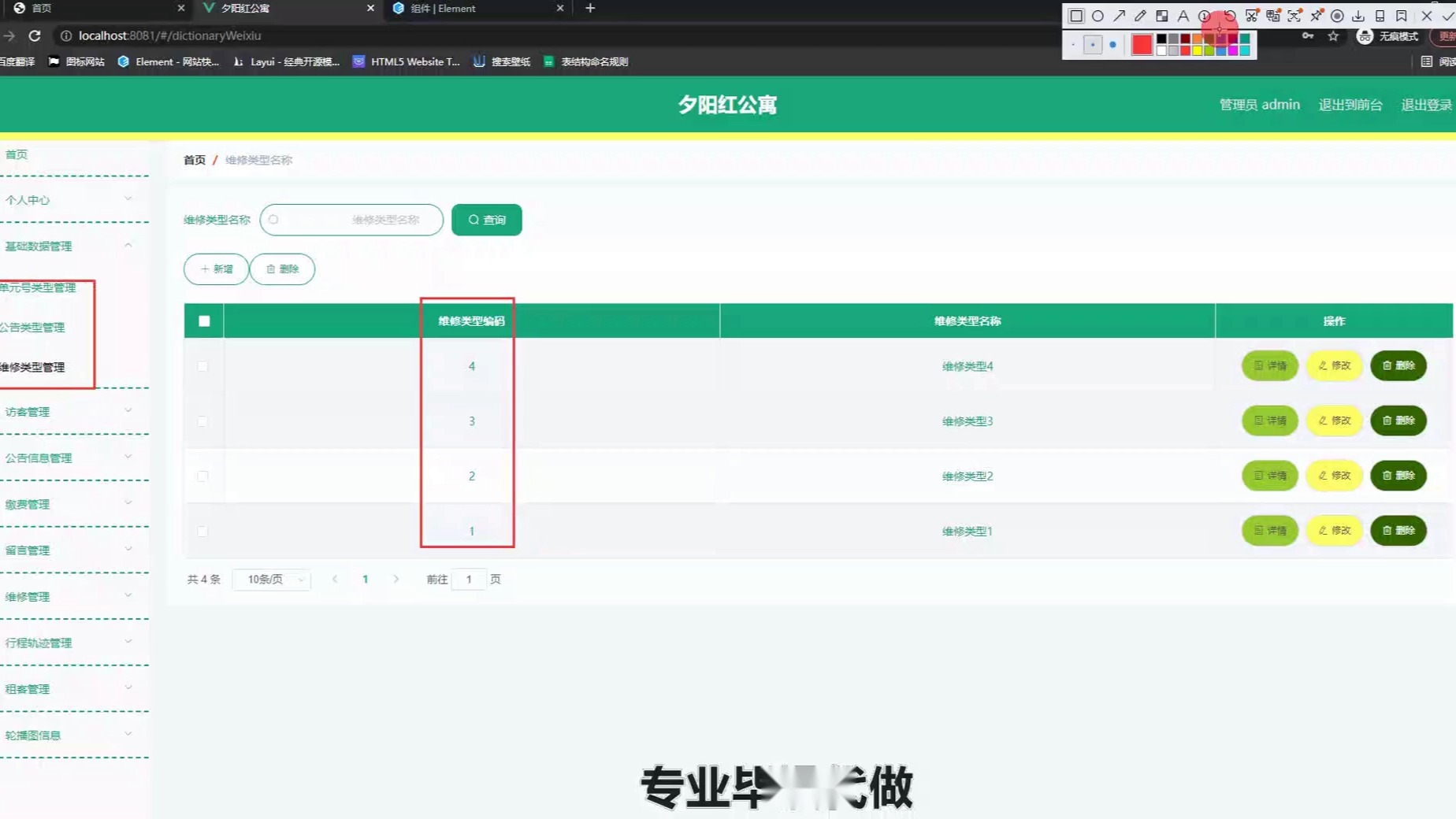
Task: Pin the screenshot to screen
Action: (1316, 16)
